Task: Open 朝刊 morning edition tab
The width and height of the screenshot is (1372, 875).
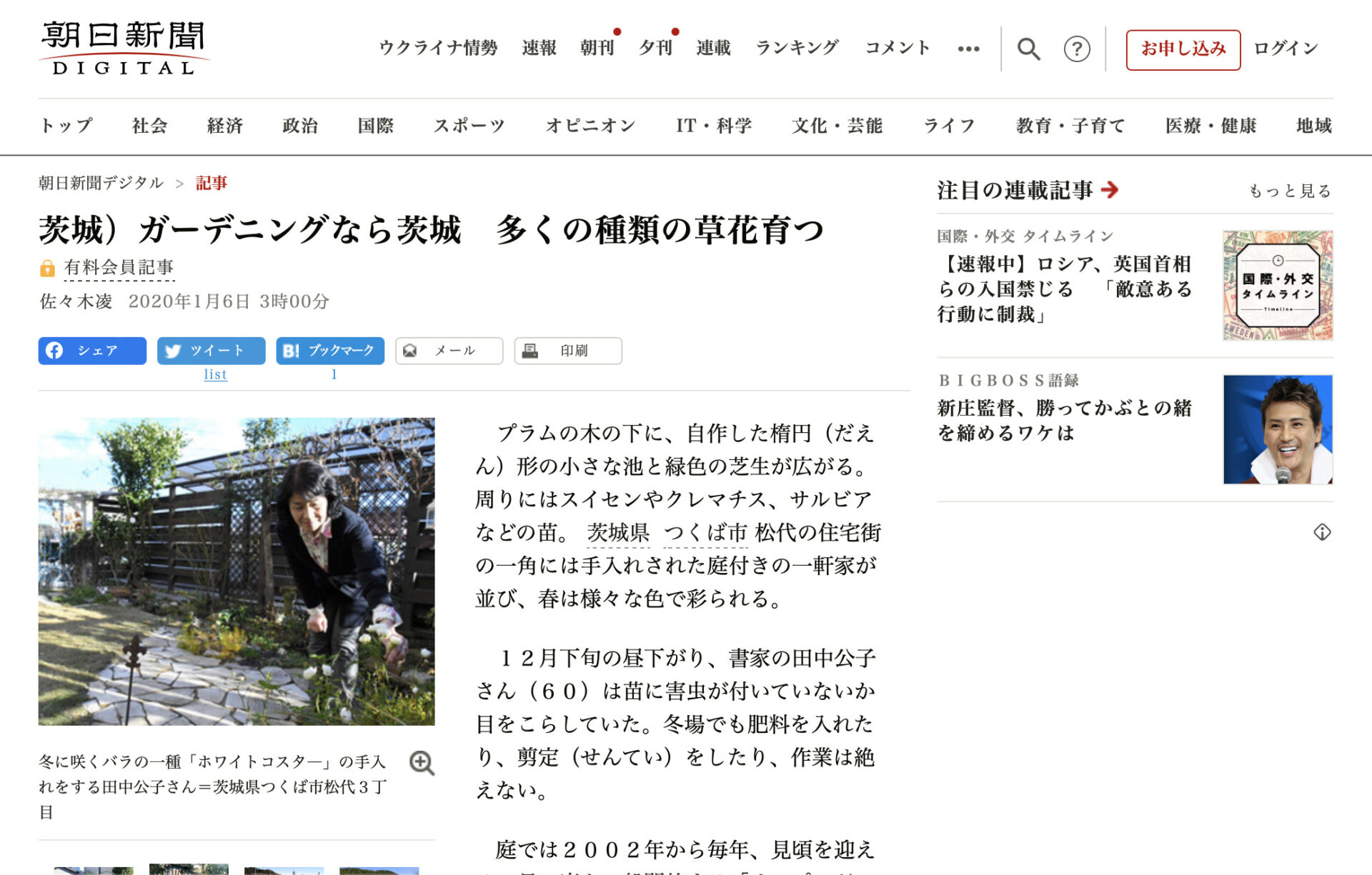Action: point(597,49)
